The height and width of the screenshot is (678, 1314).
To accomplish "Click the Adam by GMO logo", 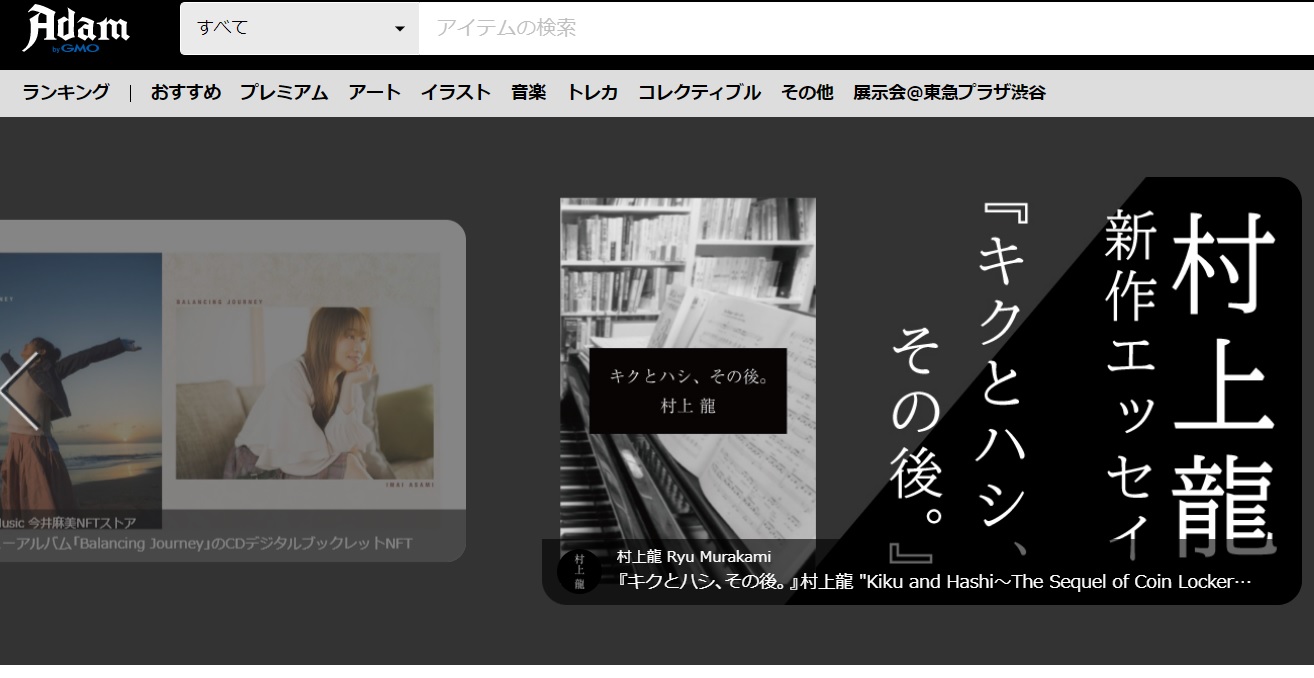I will [x=76, y=28].
